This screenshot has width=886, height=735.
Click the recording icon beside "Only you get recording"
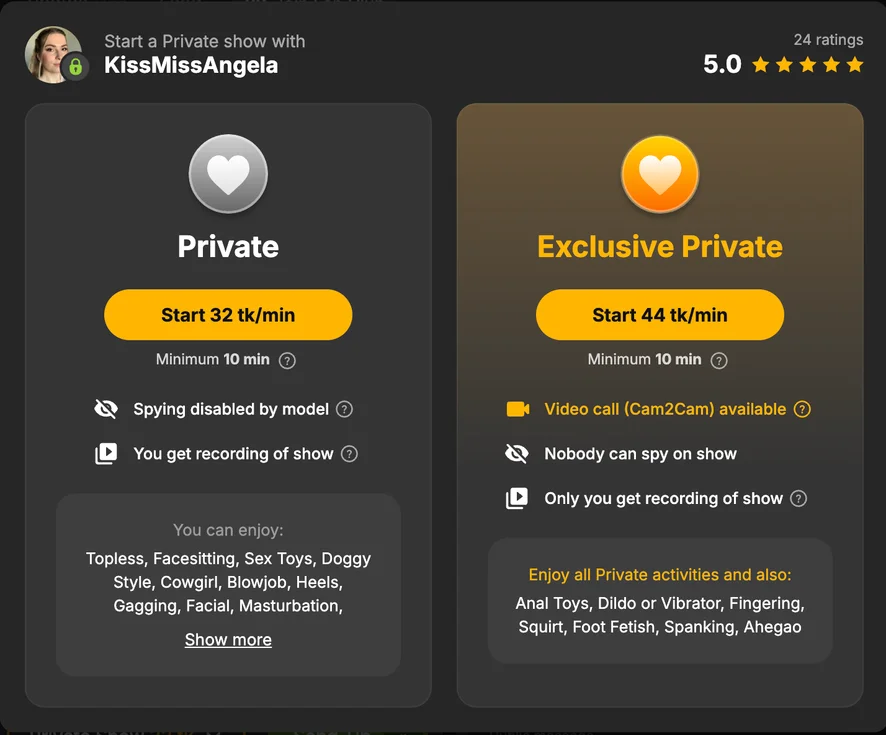tap(517, 498)
